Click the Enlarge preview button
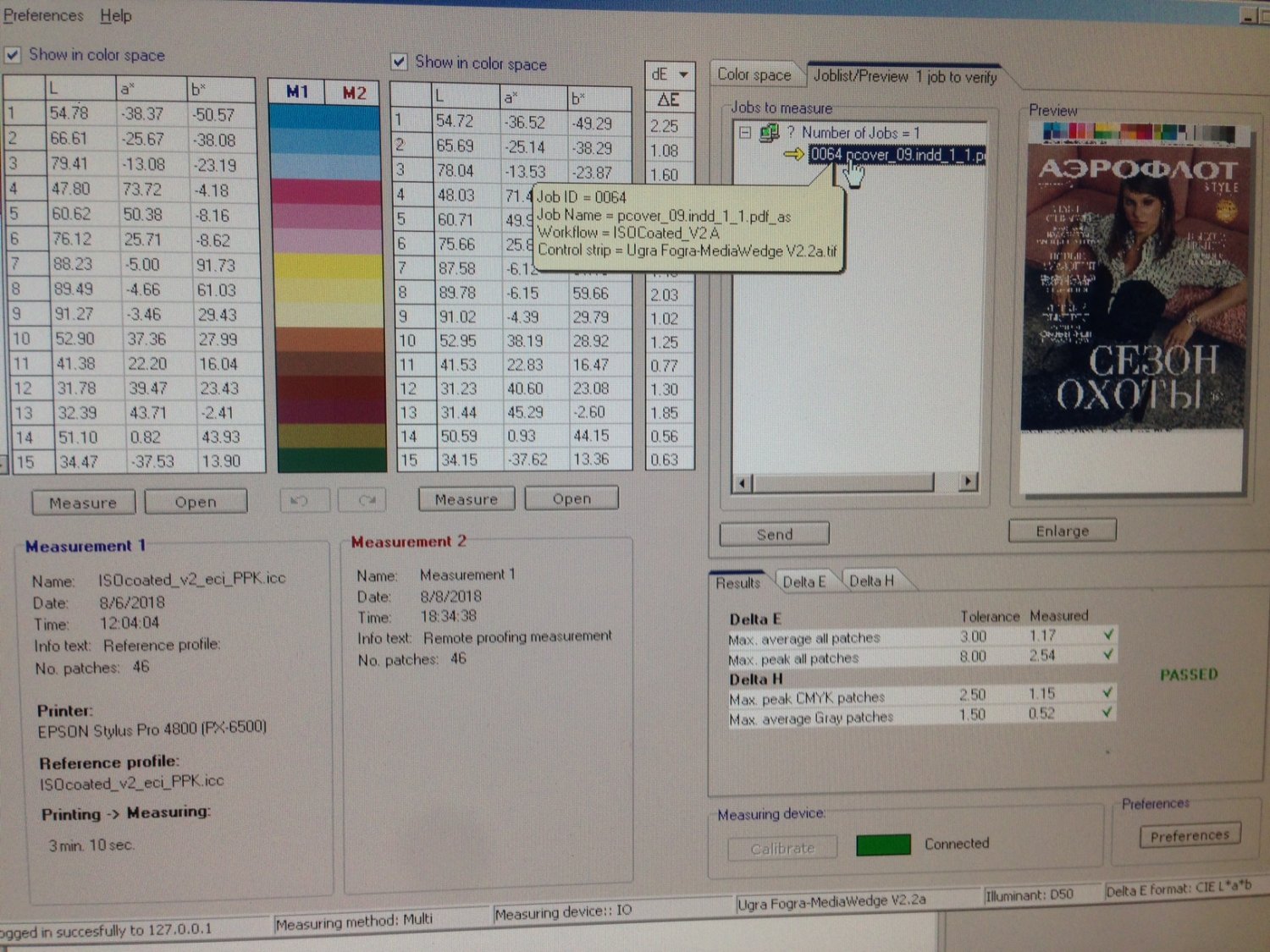1270x952 pixels. 1063,531
